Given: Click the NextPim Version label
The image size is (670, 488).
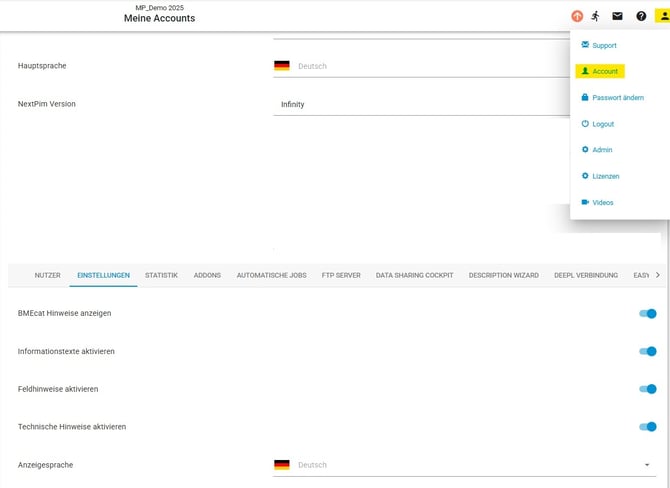Looking at the screenshot, I should click(47, 104).
